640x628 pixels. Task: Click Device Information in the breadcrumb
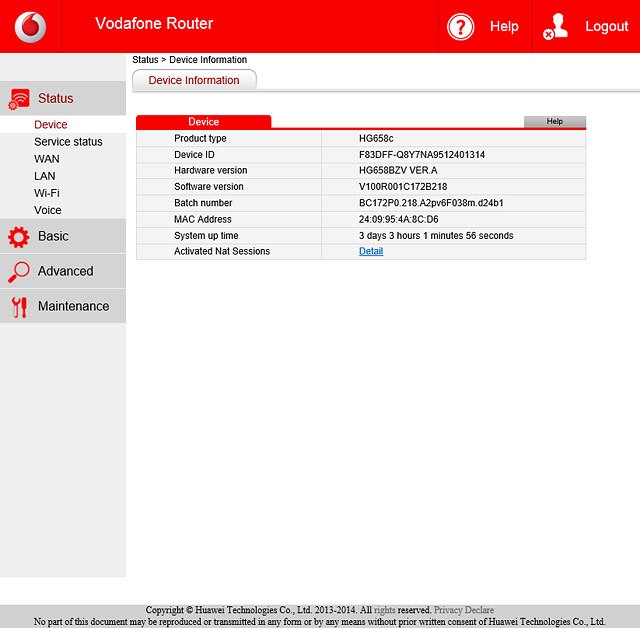pyautogui.click(x=208, y=60)
